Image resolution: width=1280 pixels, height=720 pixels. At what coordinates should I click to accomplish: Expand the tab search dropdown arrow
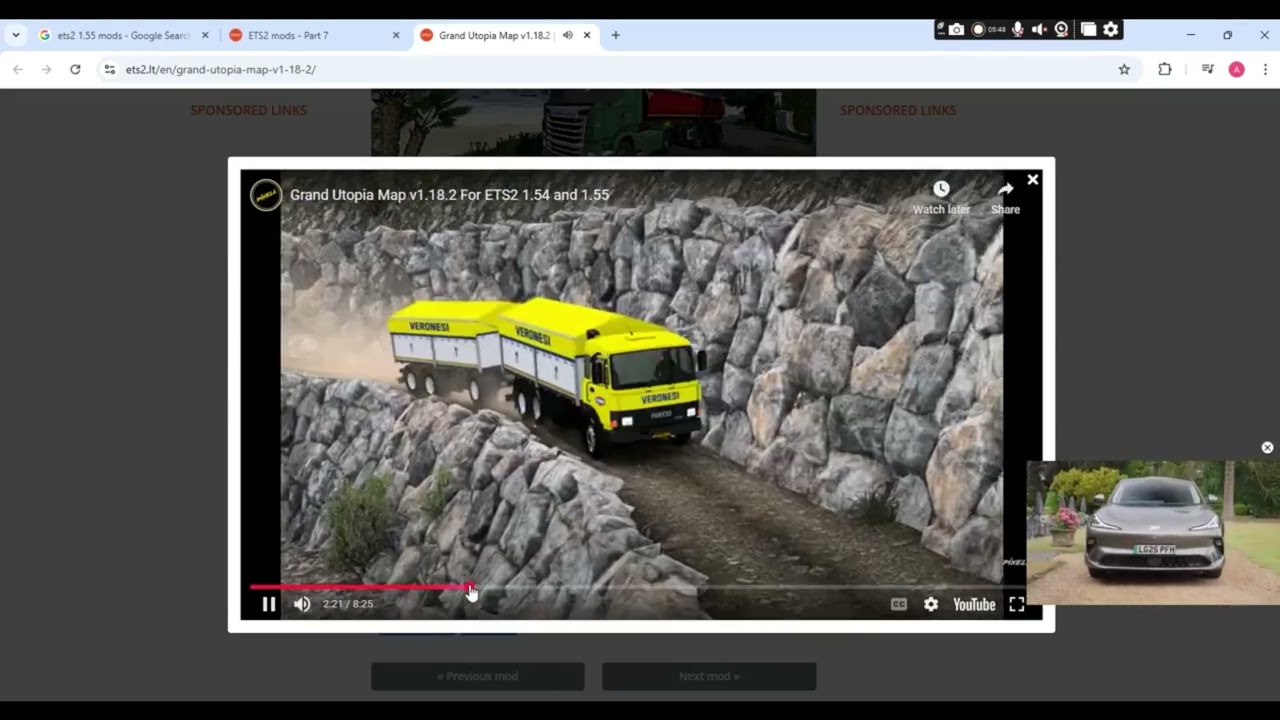[16, 35]
